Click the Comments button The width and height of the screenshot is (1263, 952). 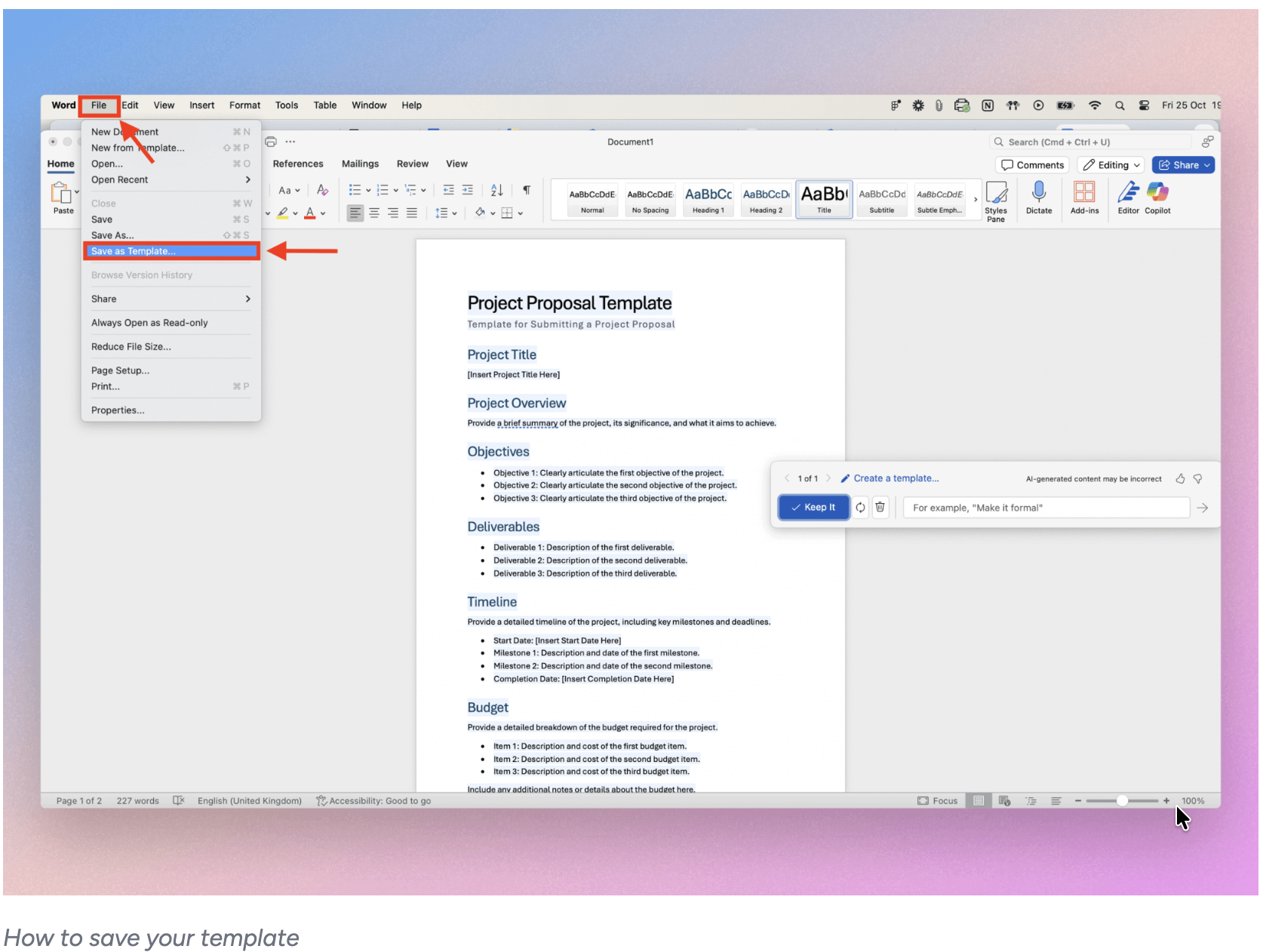click(x=1032, y=165)
